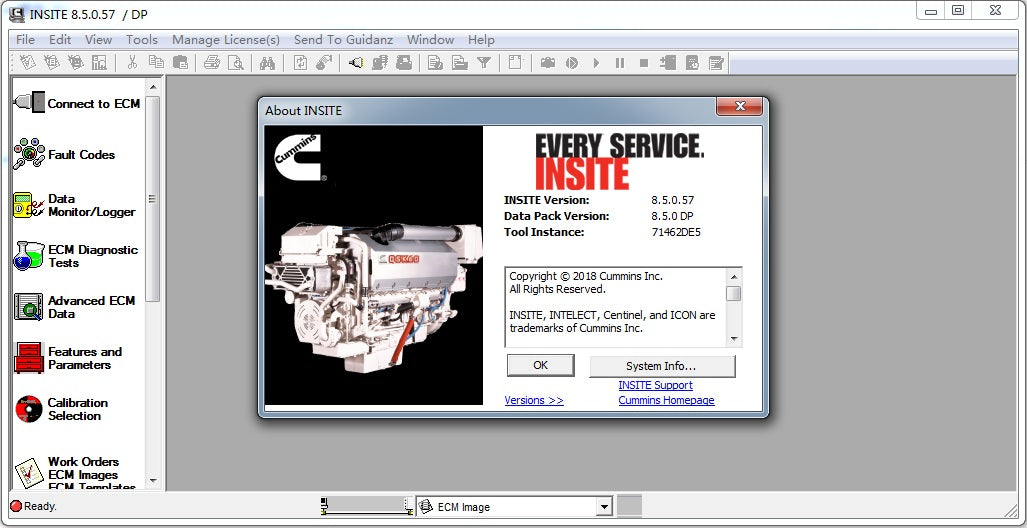Open Connect to ECM in sidebar

pos(77,104)
